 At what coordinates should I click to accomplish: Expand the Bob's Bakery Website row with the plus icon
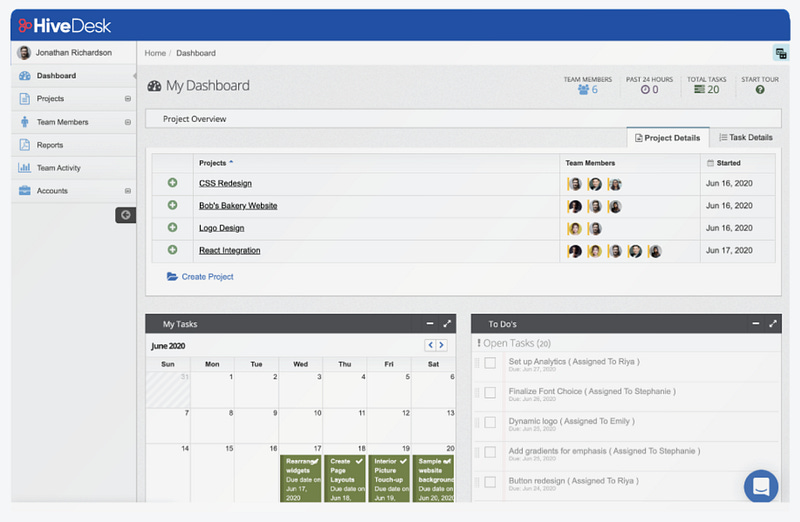172,205
